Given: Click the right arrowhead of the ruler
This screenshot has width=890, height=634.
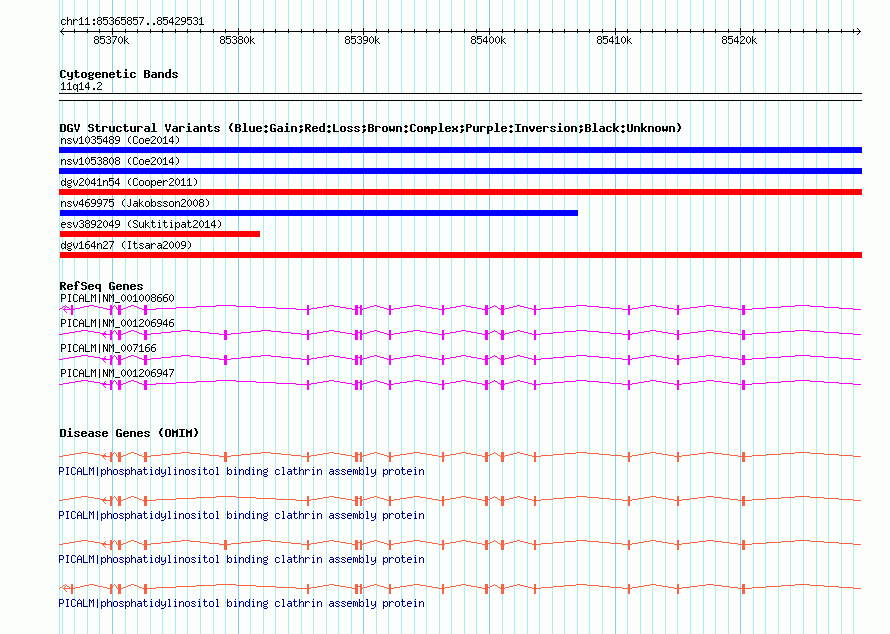Looking at the screenshot, I should (x=859, y=31).
